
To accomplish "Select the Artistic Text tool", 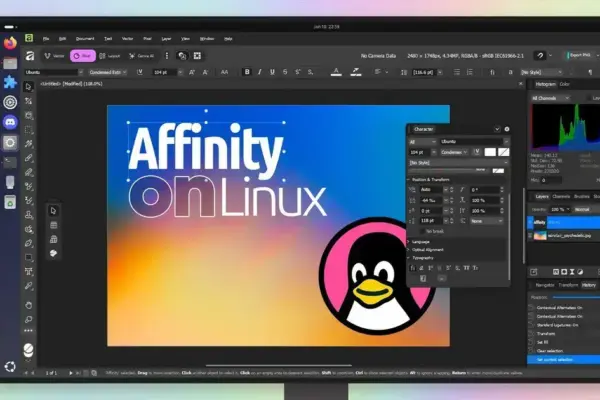I will point(28,272).
